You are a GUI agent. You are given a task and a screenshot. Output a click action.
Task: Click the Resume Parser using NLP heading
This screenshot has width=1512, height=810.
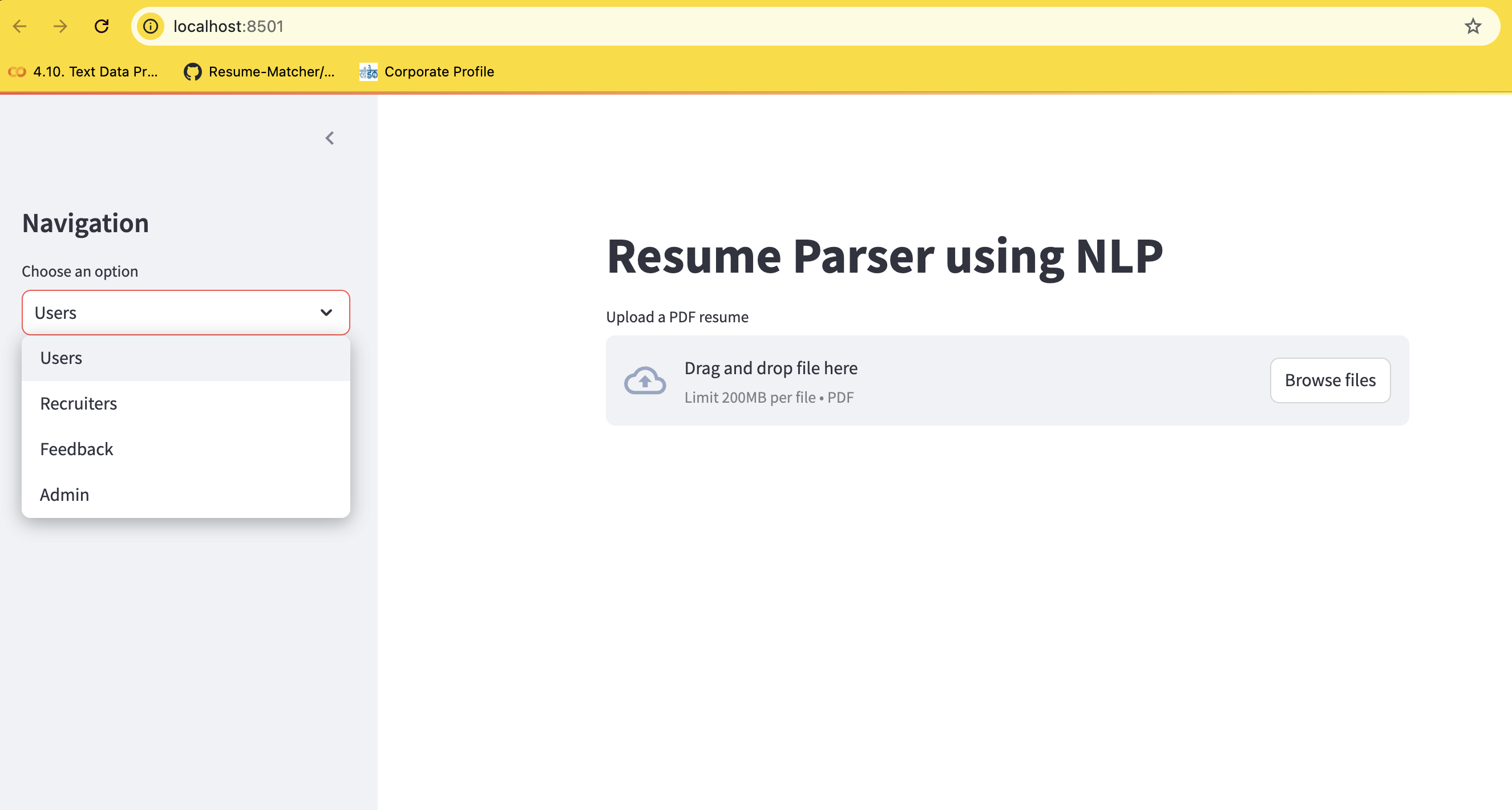(x=884, y=257)
